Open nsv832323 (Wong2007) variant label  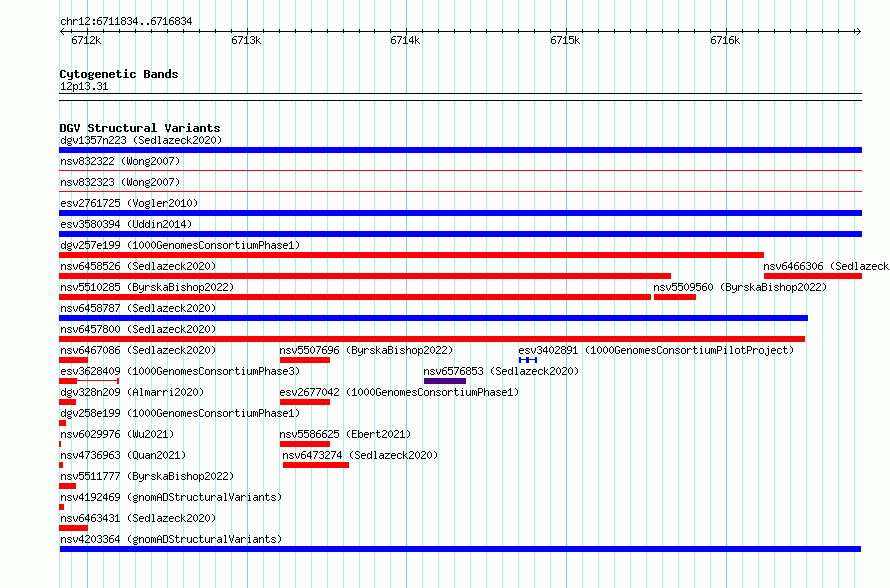120,182
